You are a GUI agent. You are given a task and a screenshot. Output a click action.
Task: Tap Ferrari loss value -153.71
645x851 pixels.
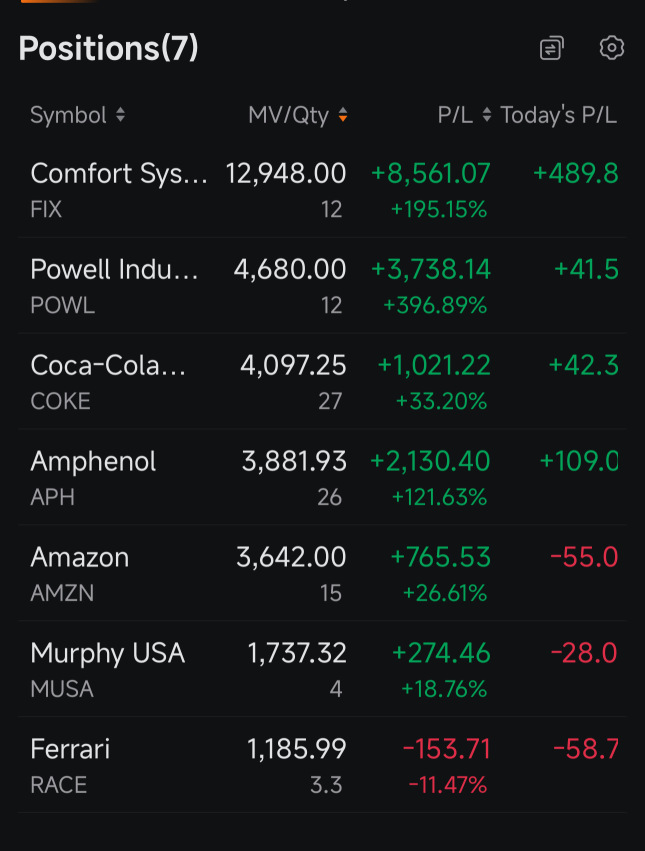click(x=446, y=749)
